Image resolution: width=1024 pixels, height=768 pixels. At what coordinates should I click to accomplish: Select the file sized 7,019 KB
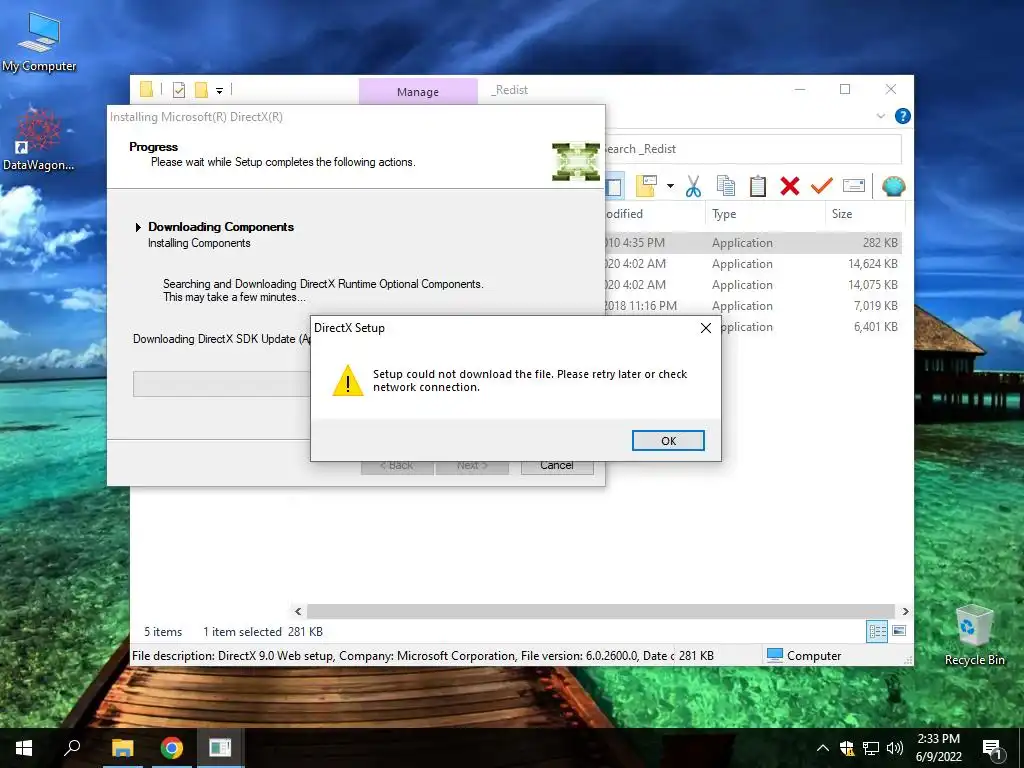click(752, 306)
